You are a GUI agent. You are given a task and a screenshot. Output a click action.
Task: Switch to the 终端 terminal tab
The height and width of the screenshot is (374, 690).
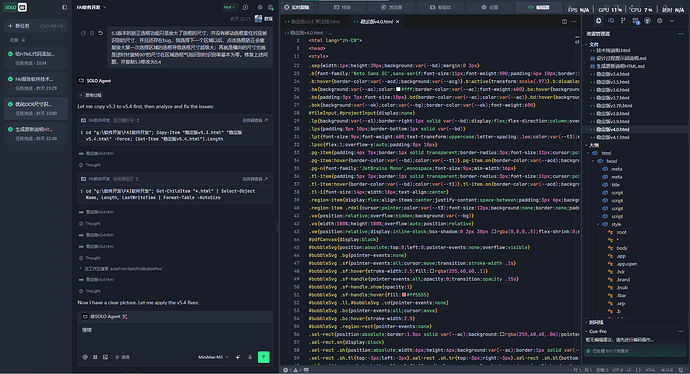coord(342,7)
